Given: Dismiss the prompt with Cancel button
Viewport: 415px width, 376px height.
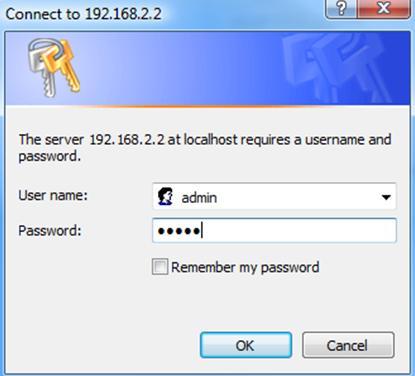Looking at the screenshot, I should [x=348, y=345].
